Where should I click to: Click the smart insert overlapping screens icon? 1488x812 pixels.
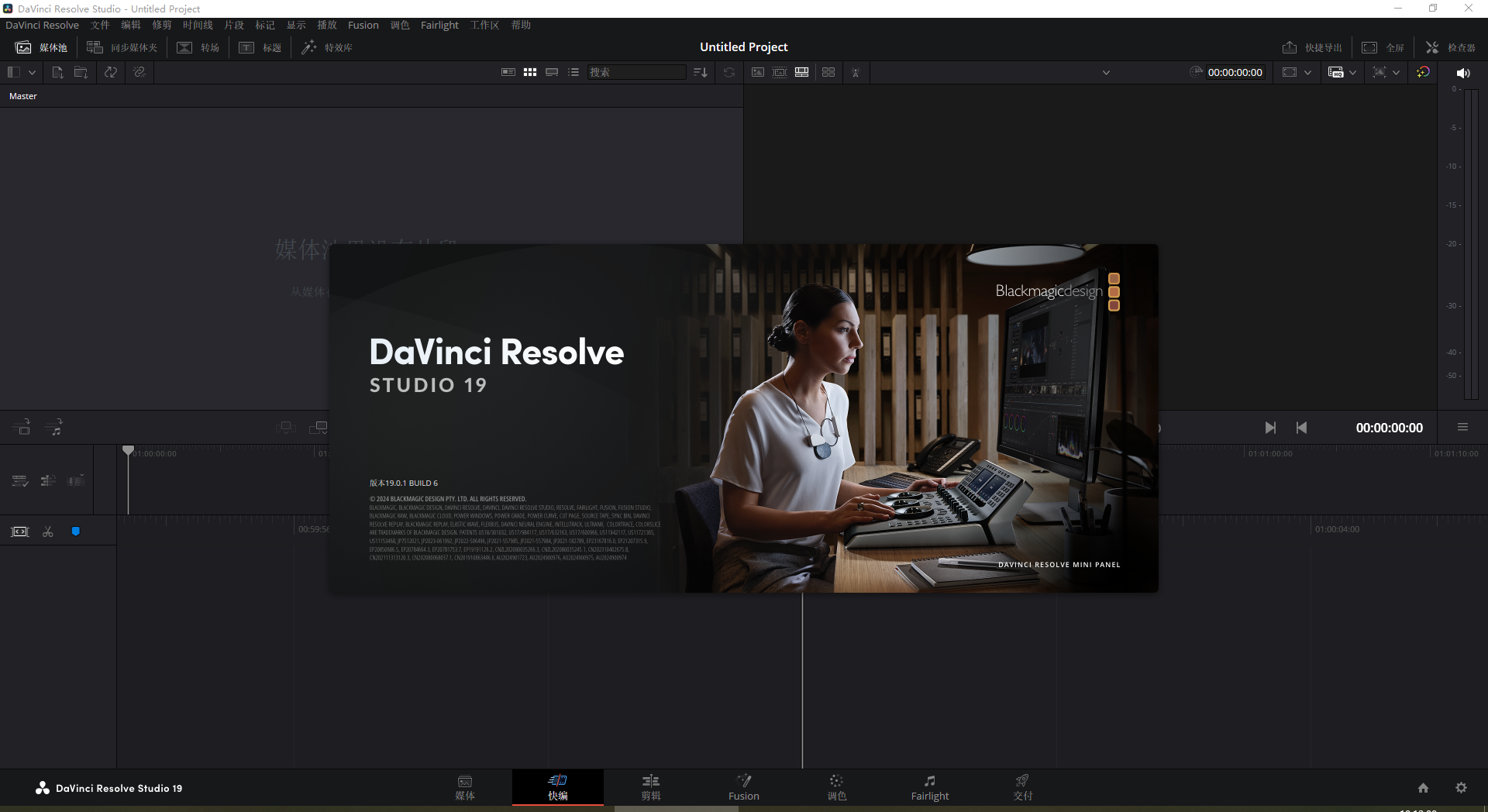(318, 427)
